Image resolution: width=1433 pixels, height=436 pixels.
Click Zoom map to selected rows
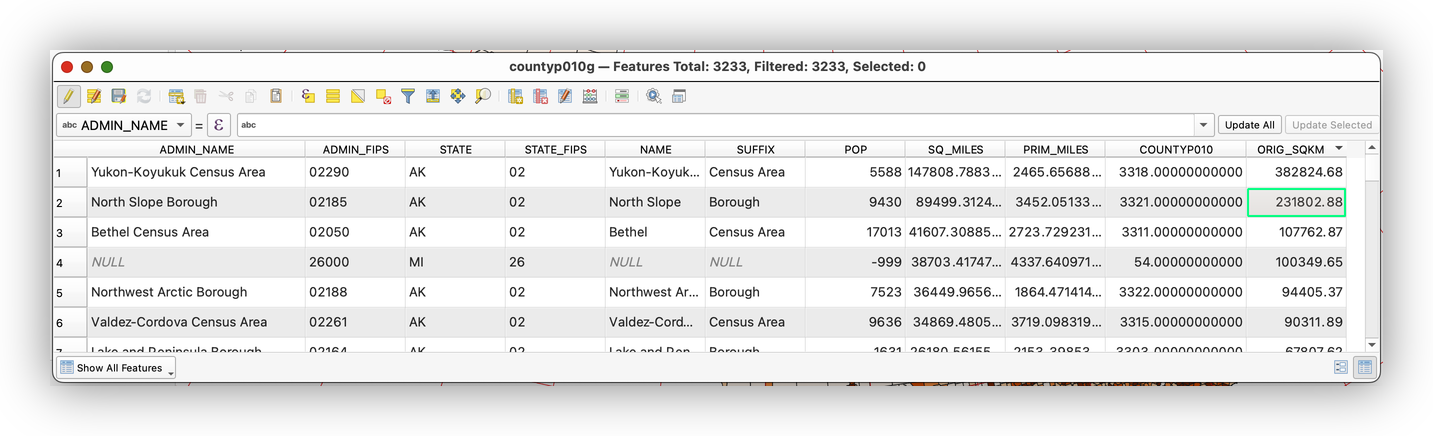coord(483,96)
